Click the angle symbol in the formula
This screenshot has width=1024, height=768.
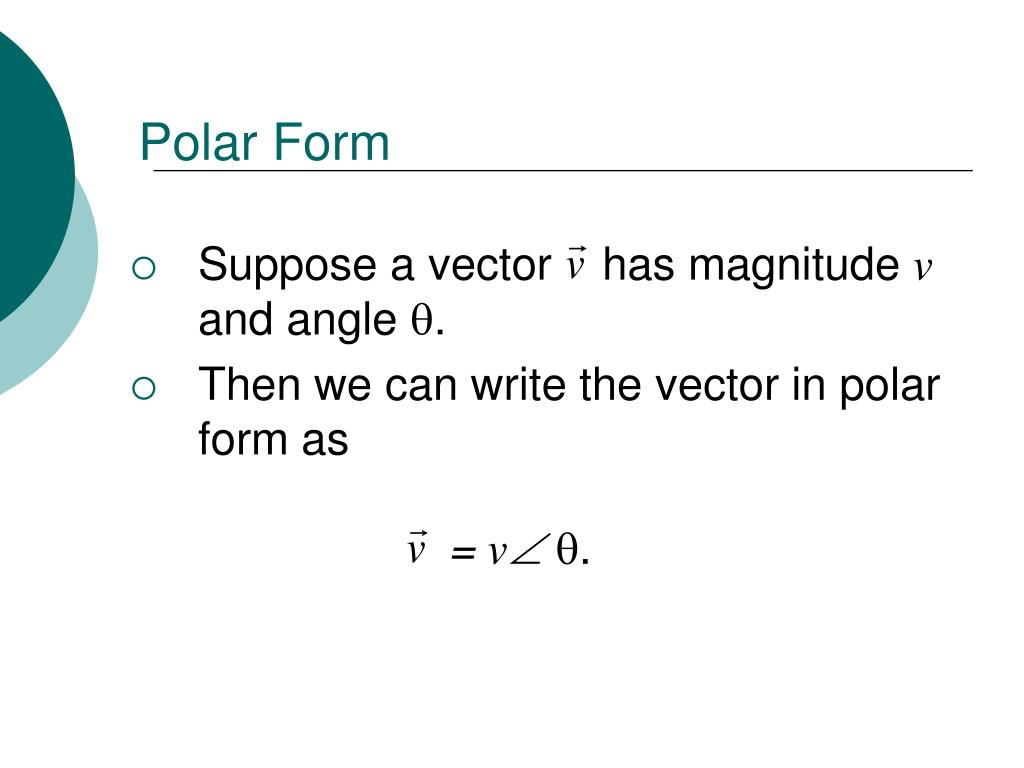pos(526,551)
